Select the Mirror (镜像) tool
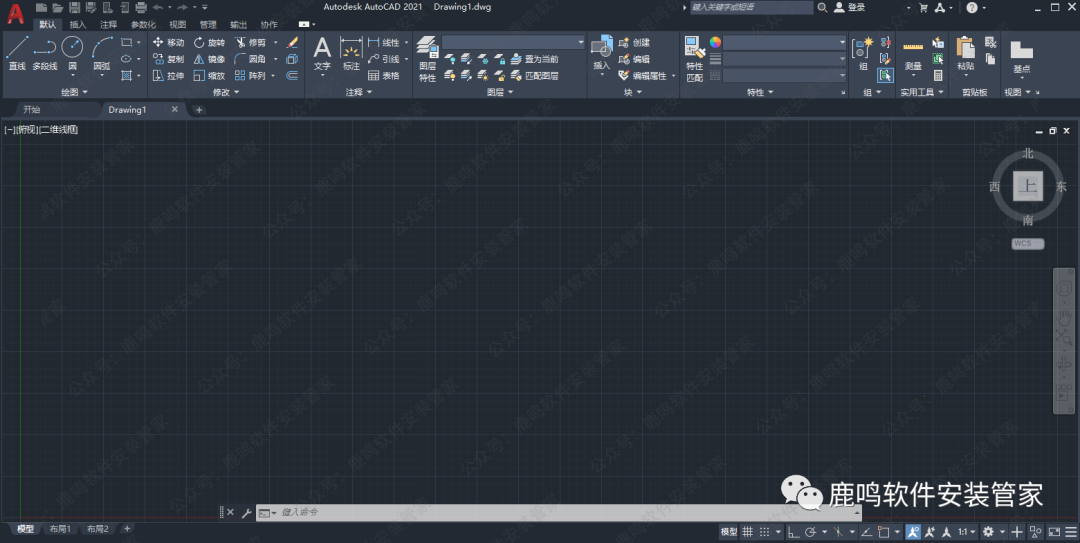Screen dimensions: 1080x543 209,59
